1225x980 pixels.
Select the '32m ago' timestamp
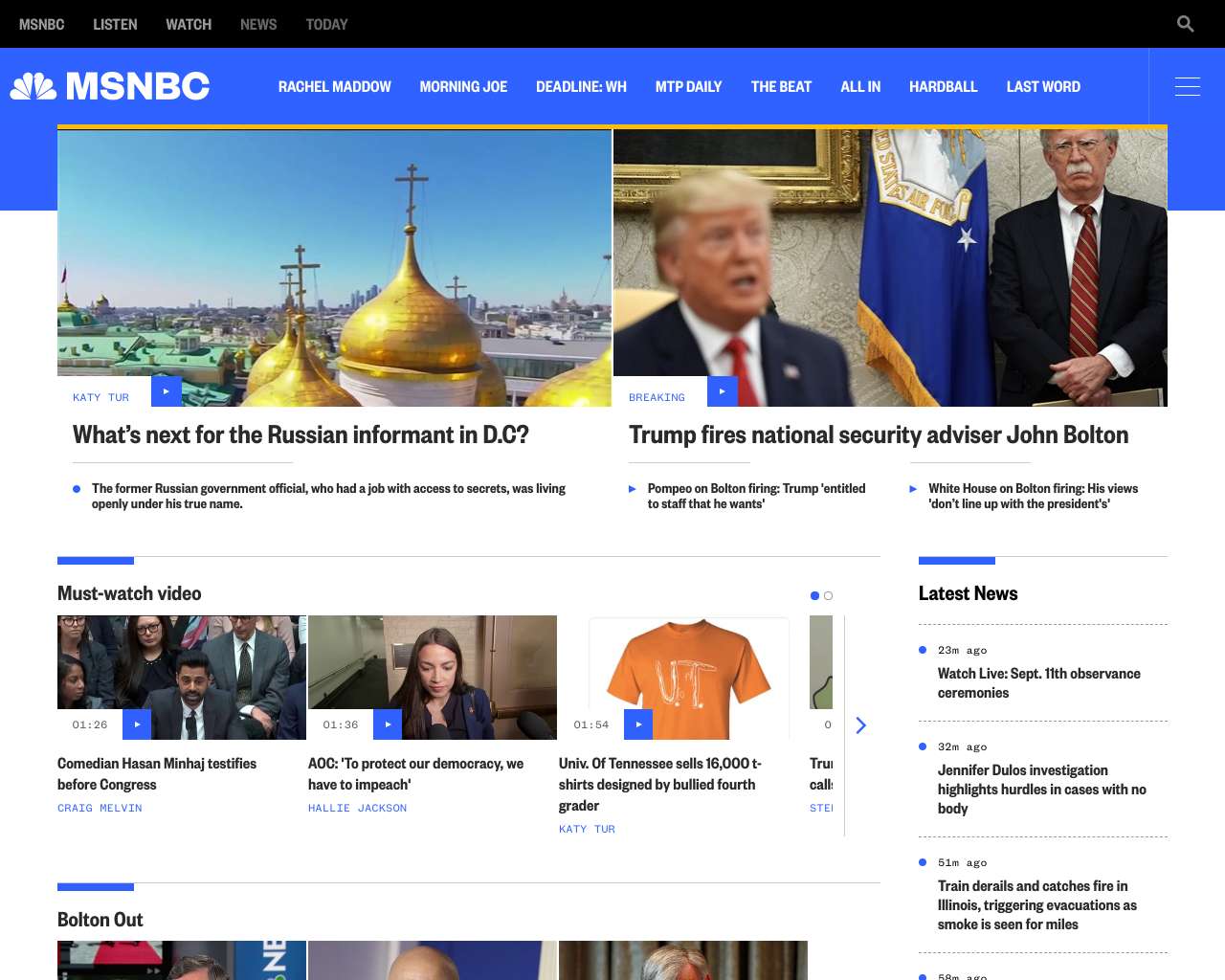tap(962, 746)
